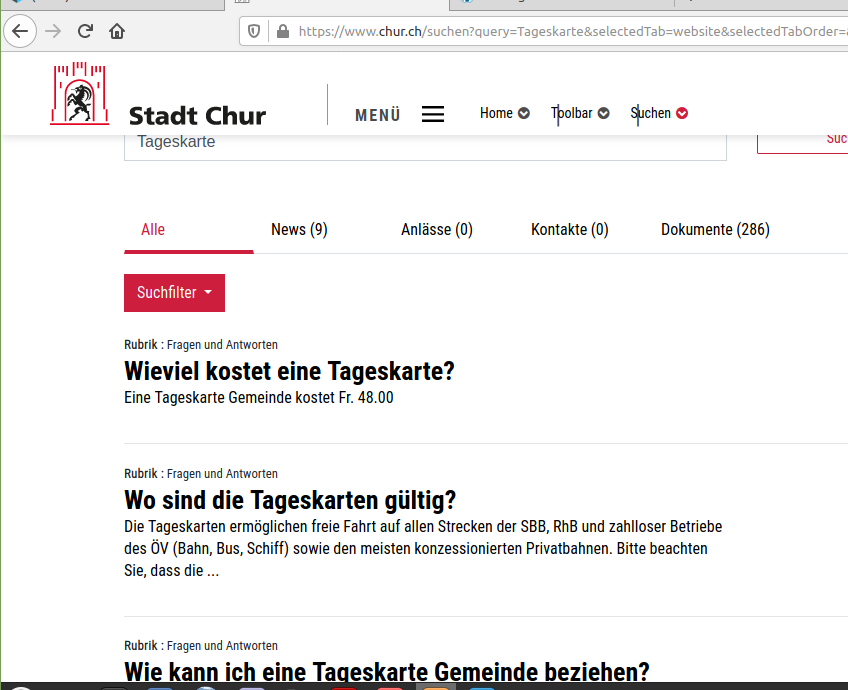Screen dimensions: 848x690
Task: Click the first 'Rubrik : Fragen und Antworten' label
Action: click(x=201, y=344)
